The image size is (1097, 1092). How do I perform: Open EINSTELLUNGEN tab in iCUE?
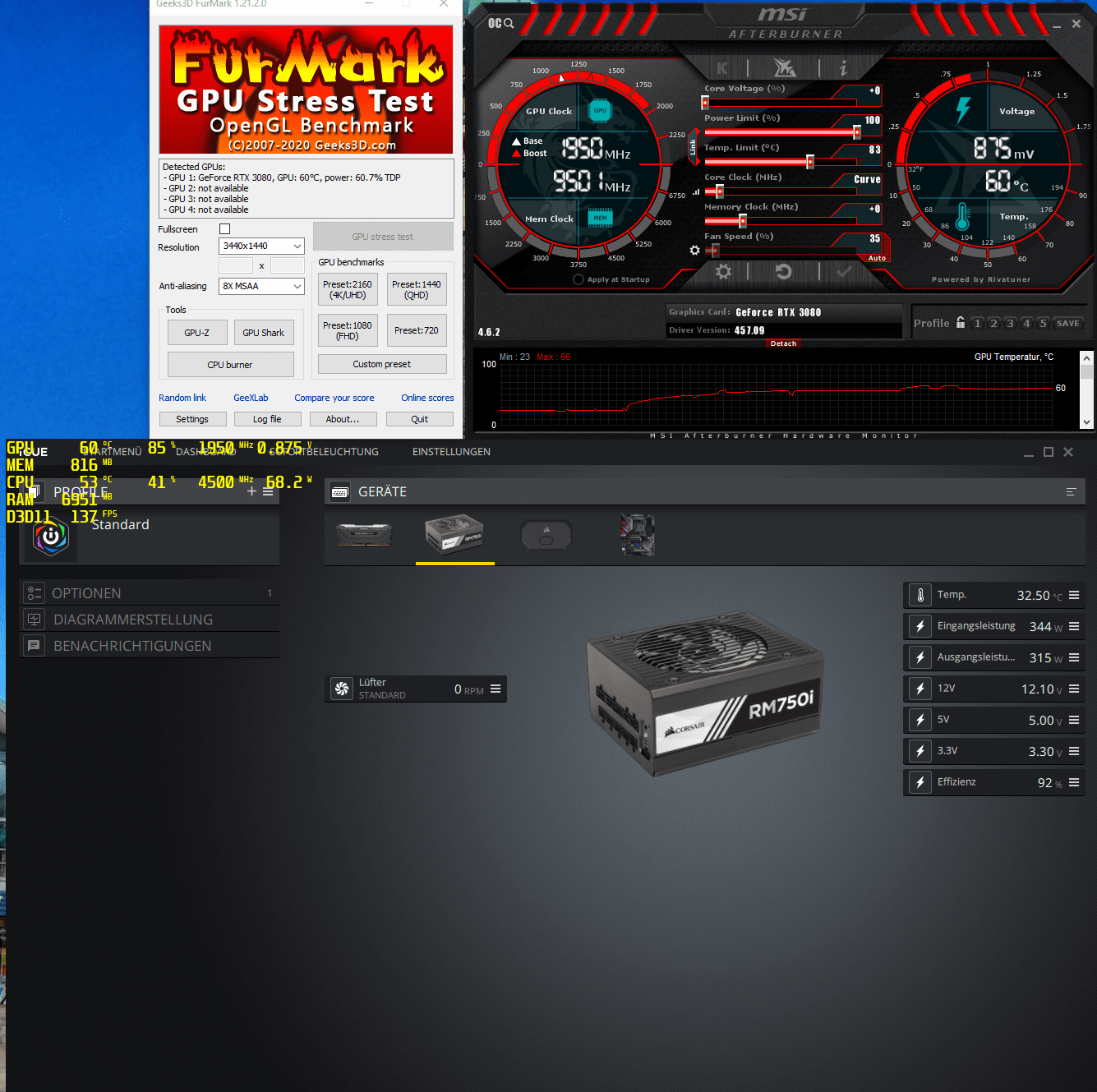point(451,452)
